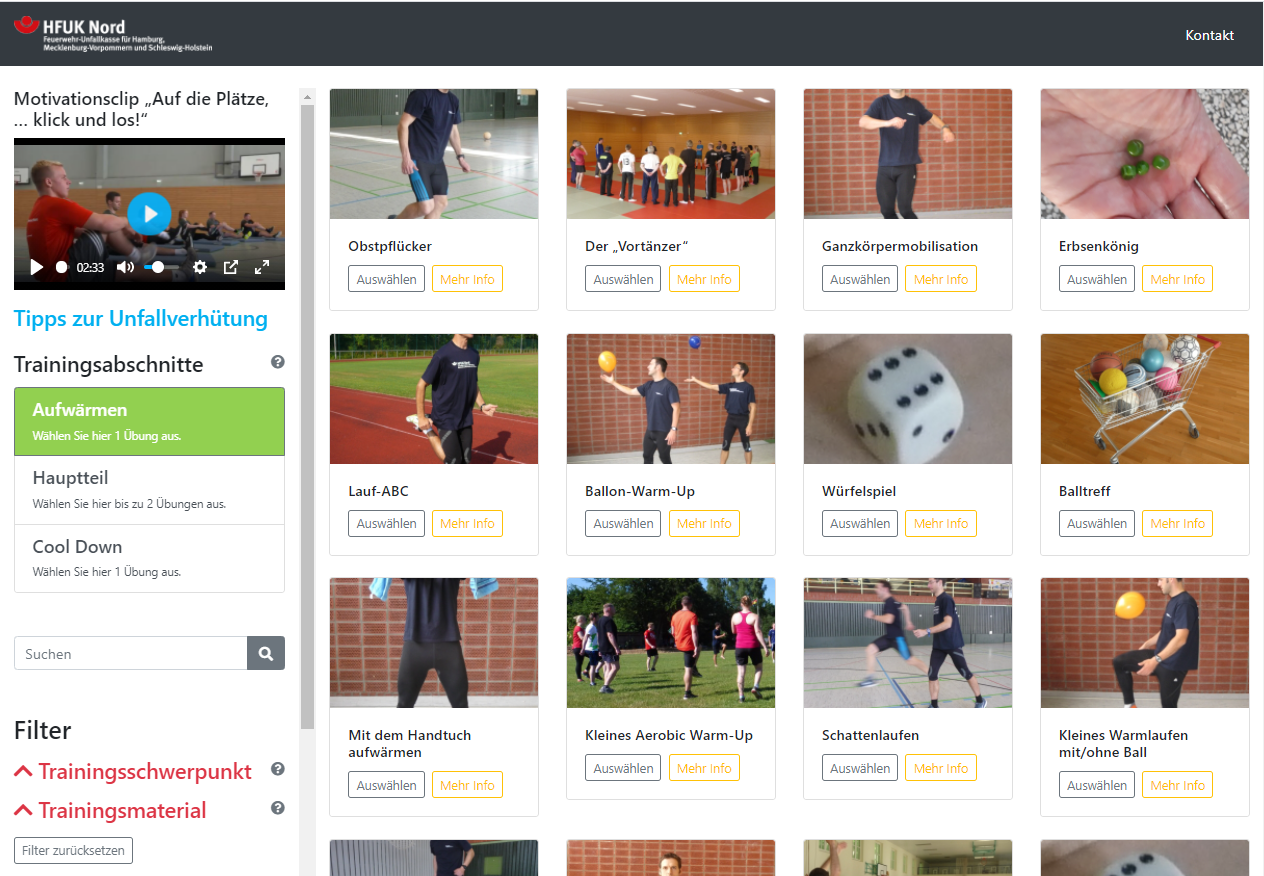Screen dimensions: 1264x876
Task: Open Mehr Info for Mit dem Handtuch aufwärmen
Action: click(x=467, y=785)
